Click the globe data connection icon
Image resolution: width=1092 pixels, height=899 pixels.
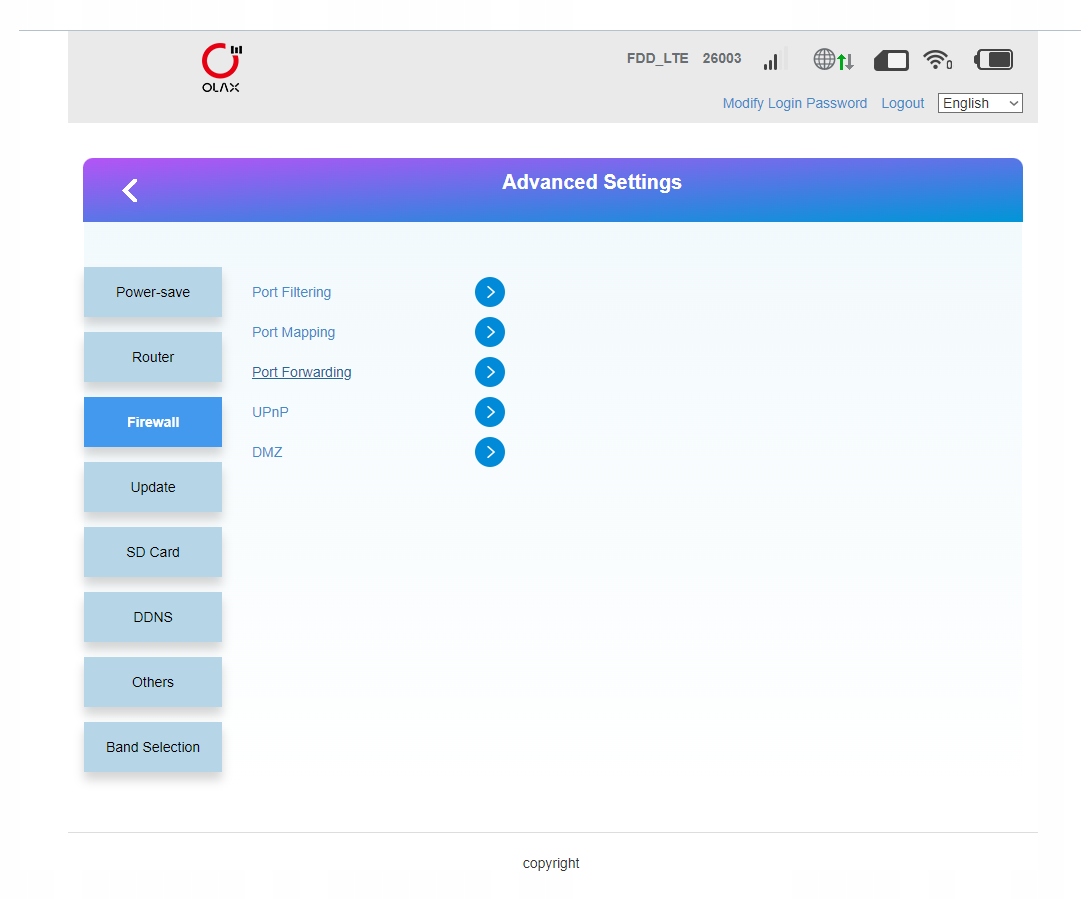(833, 59)
